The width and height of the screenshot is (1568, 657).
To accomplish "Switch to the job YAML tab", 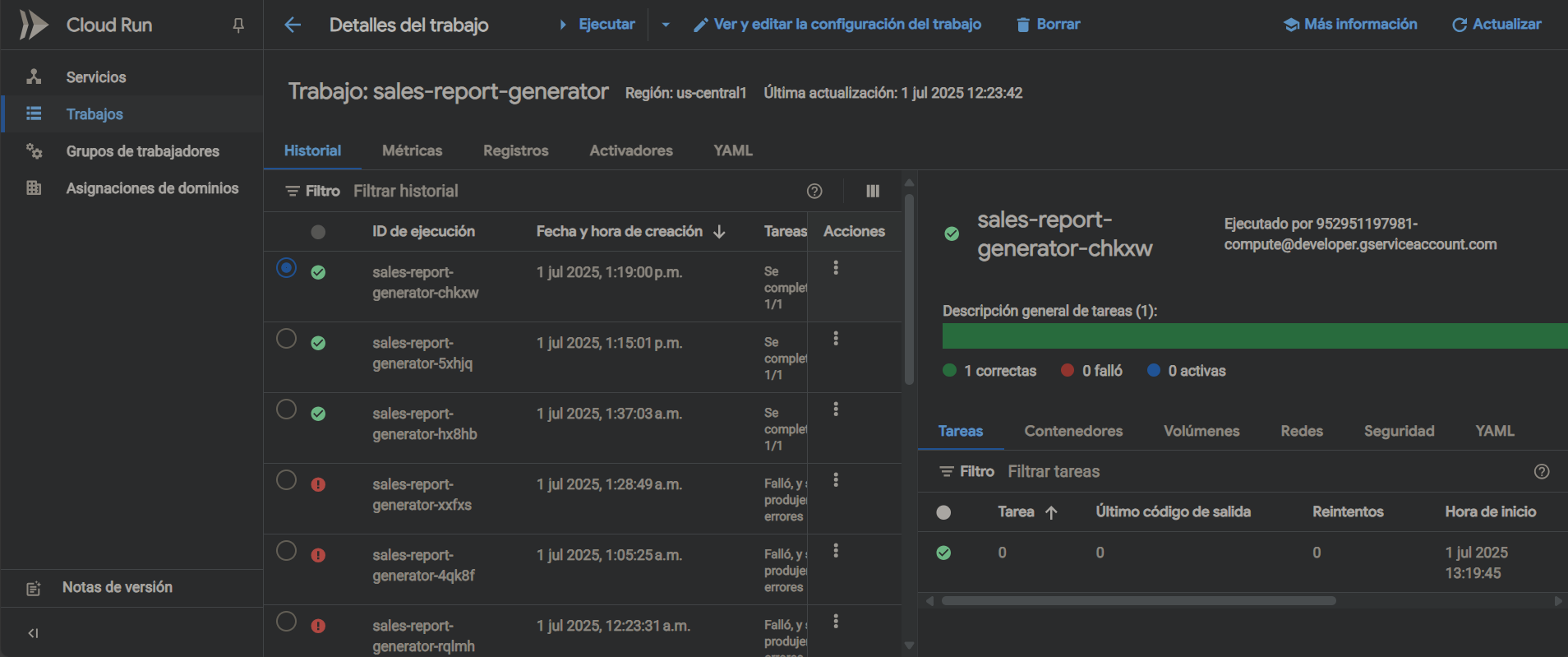I will (733, 150).
